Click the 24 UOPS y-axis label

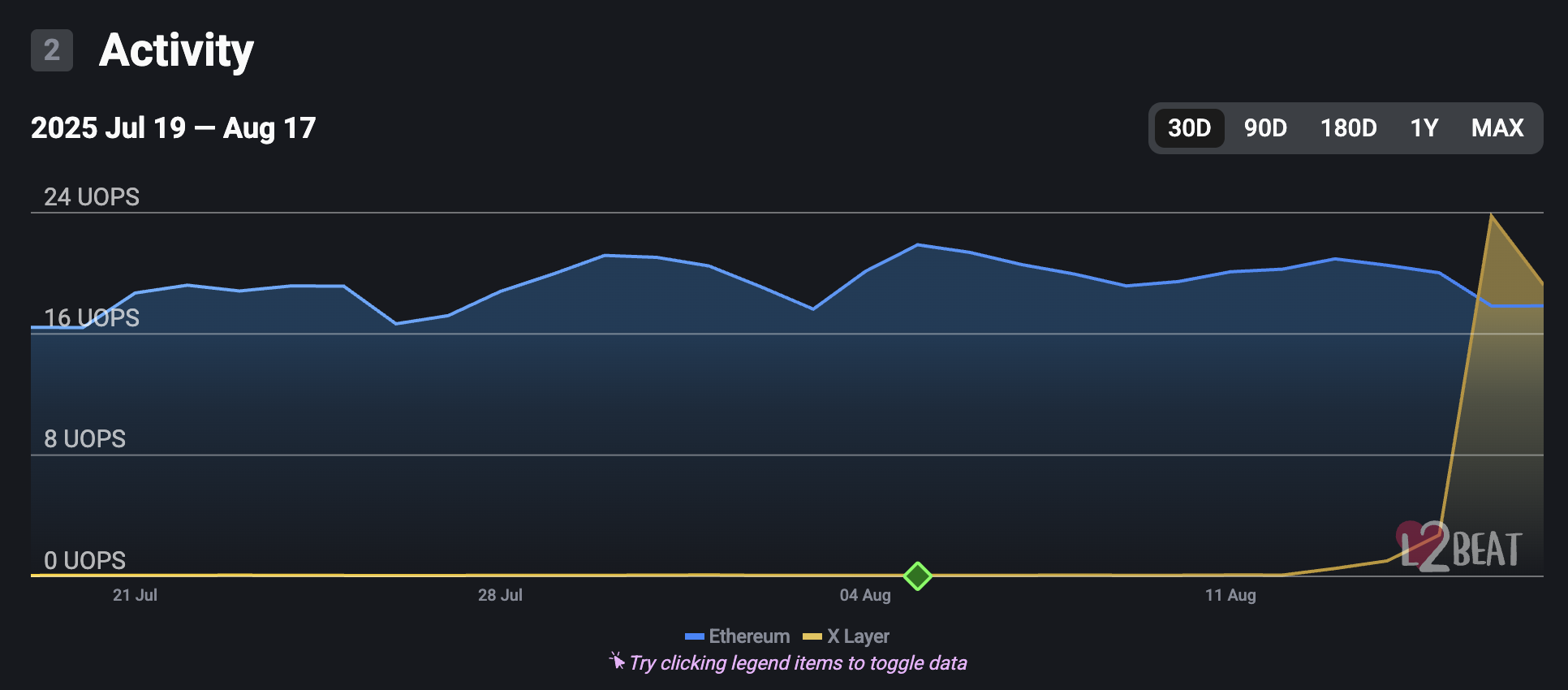(x=92, y=197)
